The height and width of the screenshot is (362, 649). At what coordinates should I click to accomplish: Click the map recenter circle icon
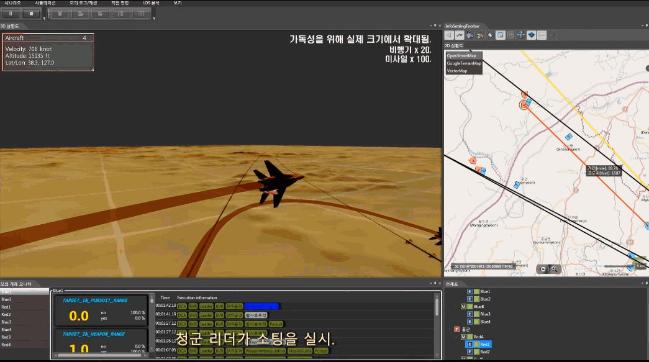point(543,269)
